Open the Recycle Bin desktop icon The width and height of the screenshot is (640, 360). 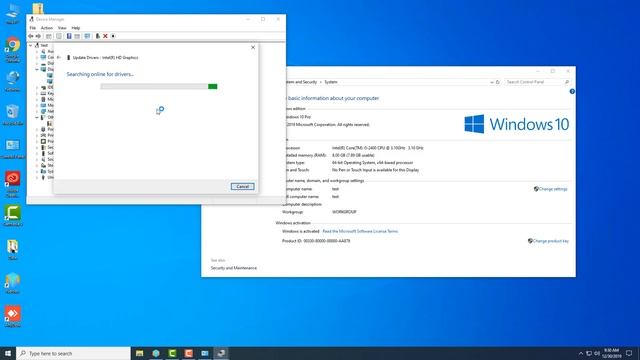pyautogui.click(x=13, y=115)
